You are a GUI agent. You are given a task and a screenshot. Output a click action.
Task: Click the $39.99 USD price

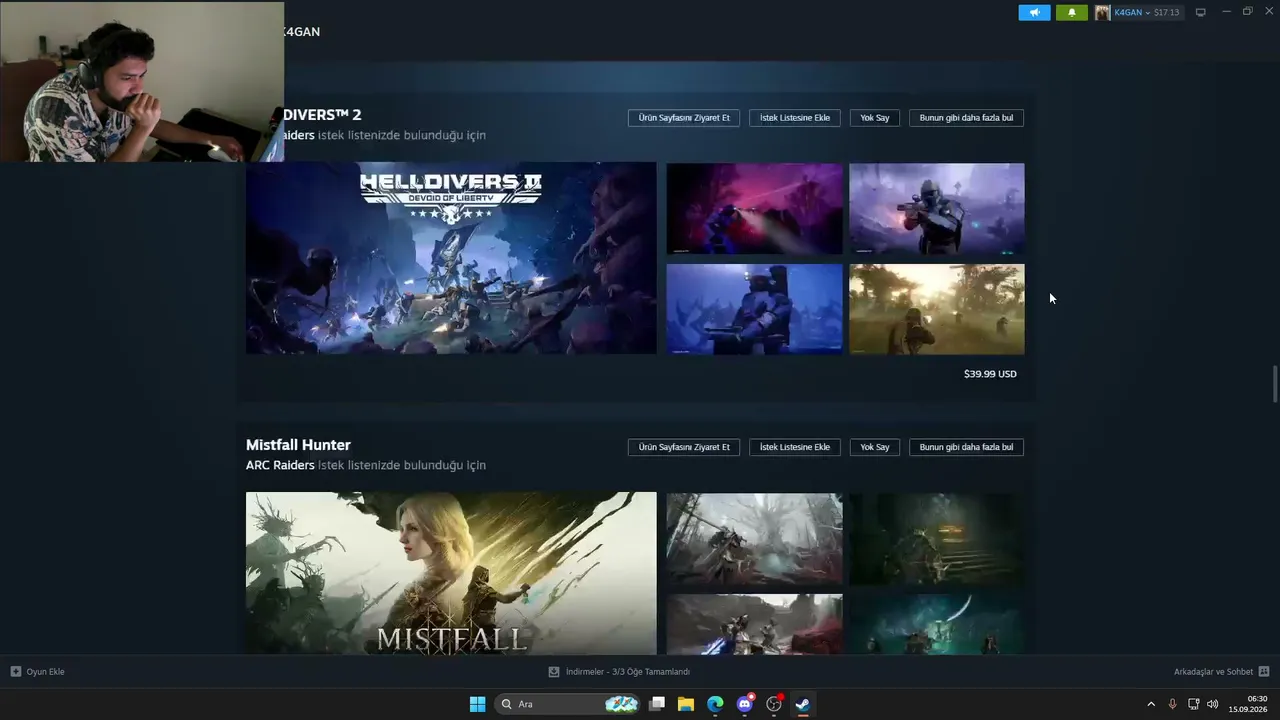[990, 374]
